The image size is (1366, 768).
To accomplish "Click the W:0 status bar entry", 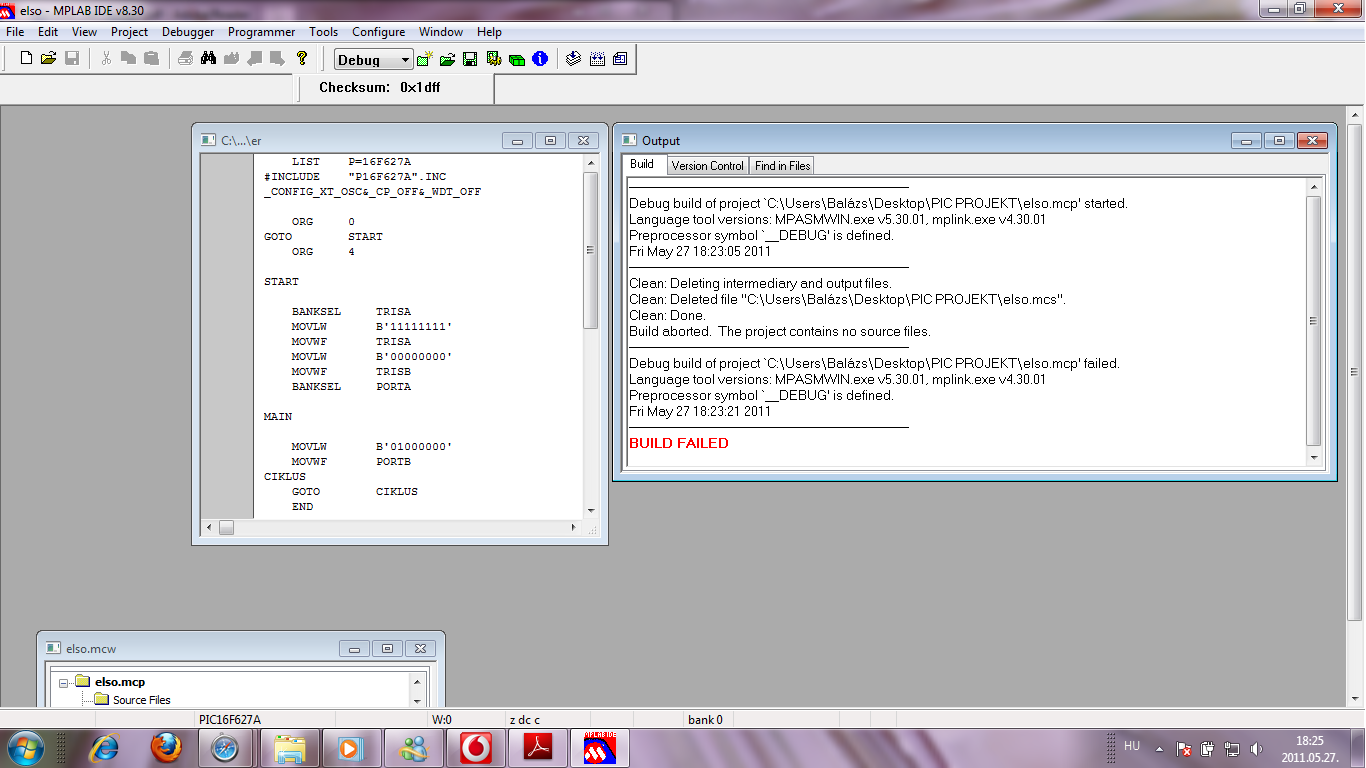I will coord(442,719).
